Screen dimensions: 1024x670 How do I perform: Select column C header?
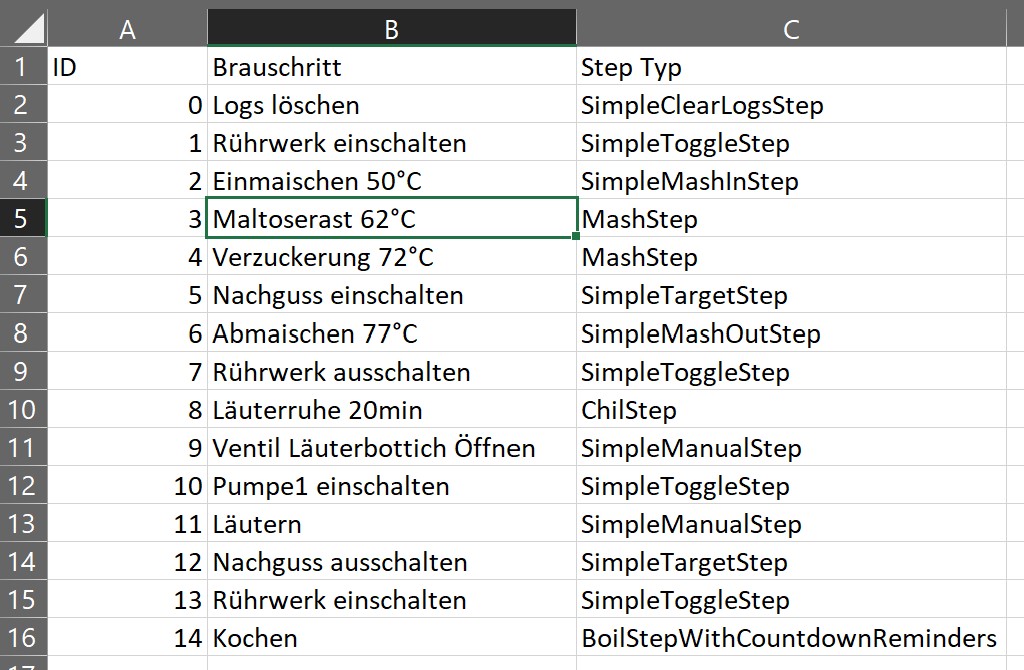coord(791,29)
